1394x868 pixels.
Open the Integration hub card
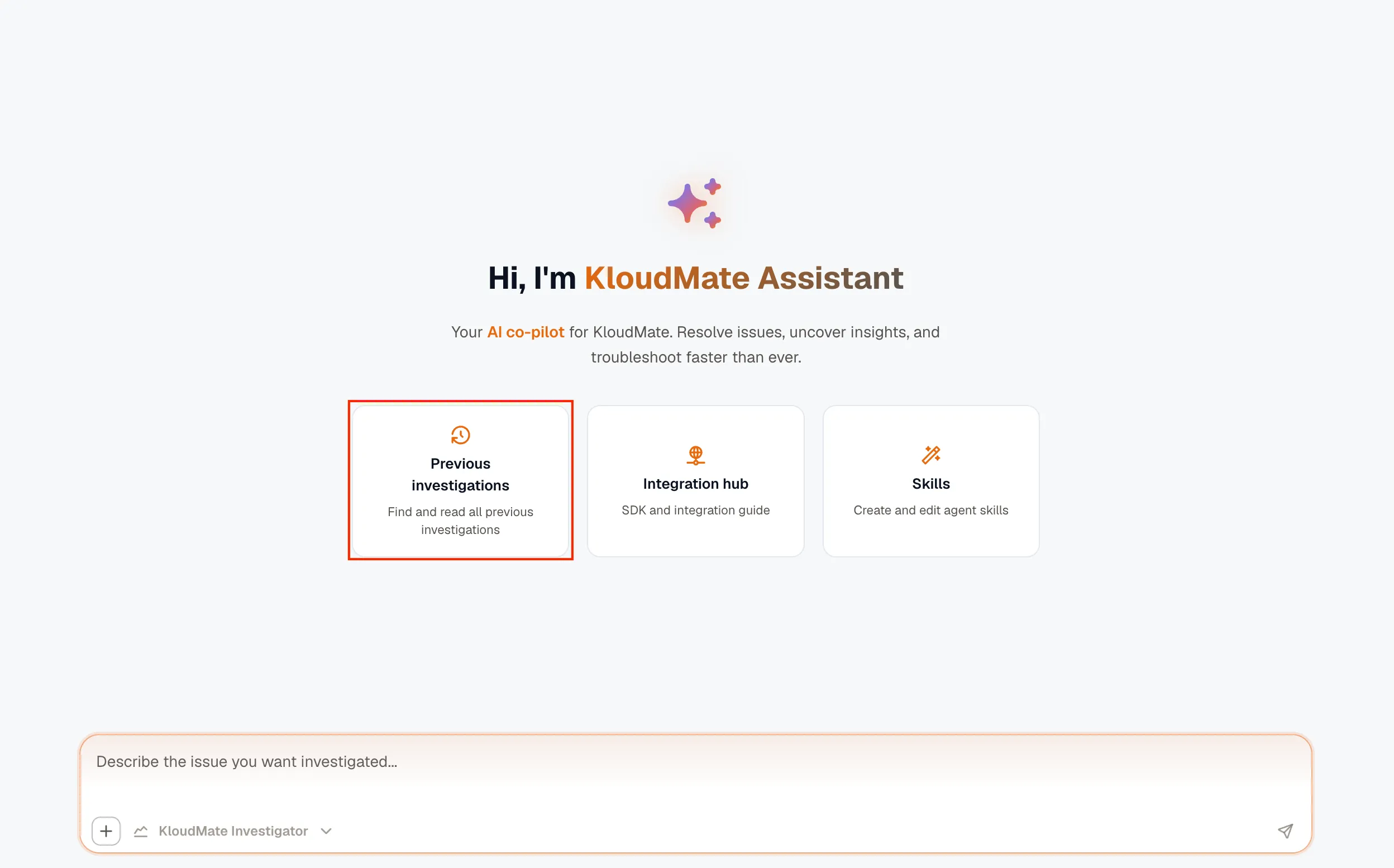tap(695, 480)
